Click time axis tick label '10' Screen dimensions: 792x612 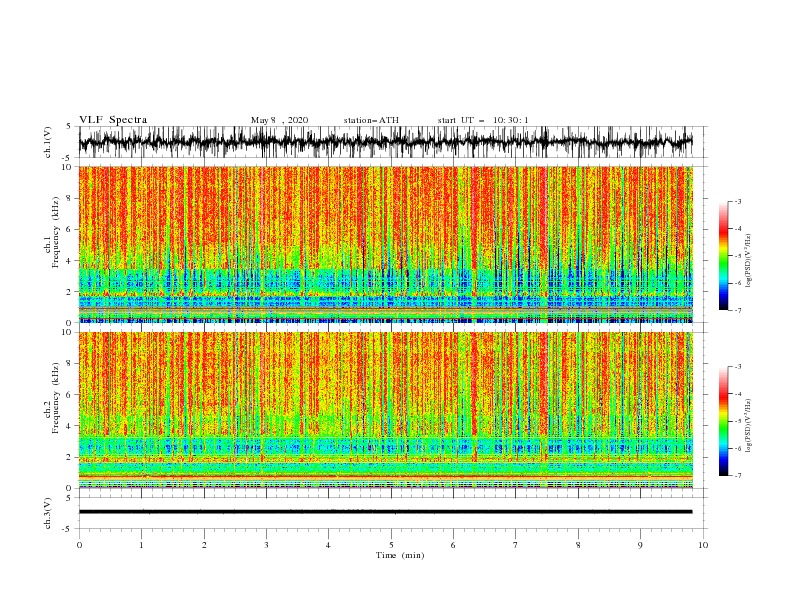click(703, 545)
